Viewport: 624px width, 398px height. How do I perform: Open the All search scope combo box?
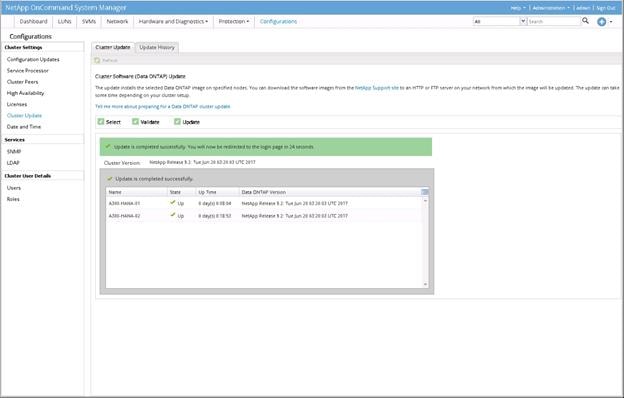pos(499,21)
